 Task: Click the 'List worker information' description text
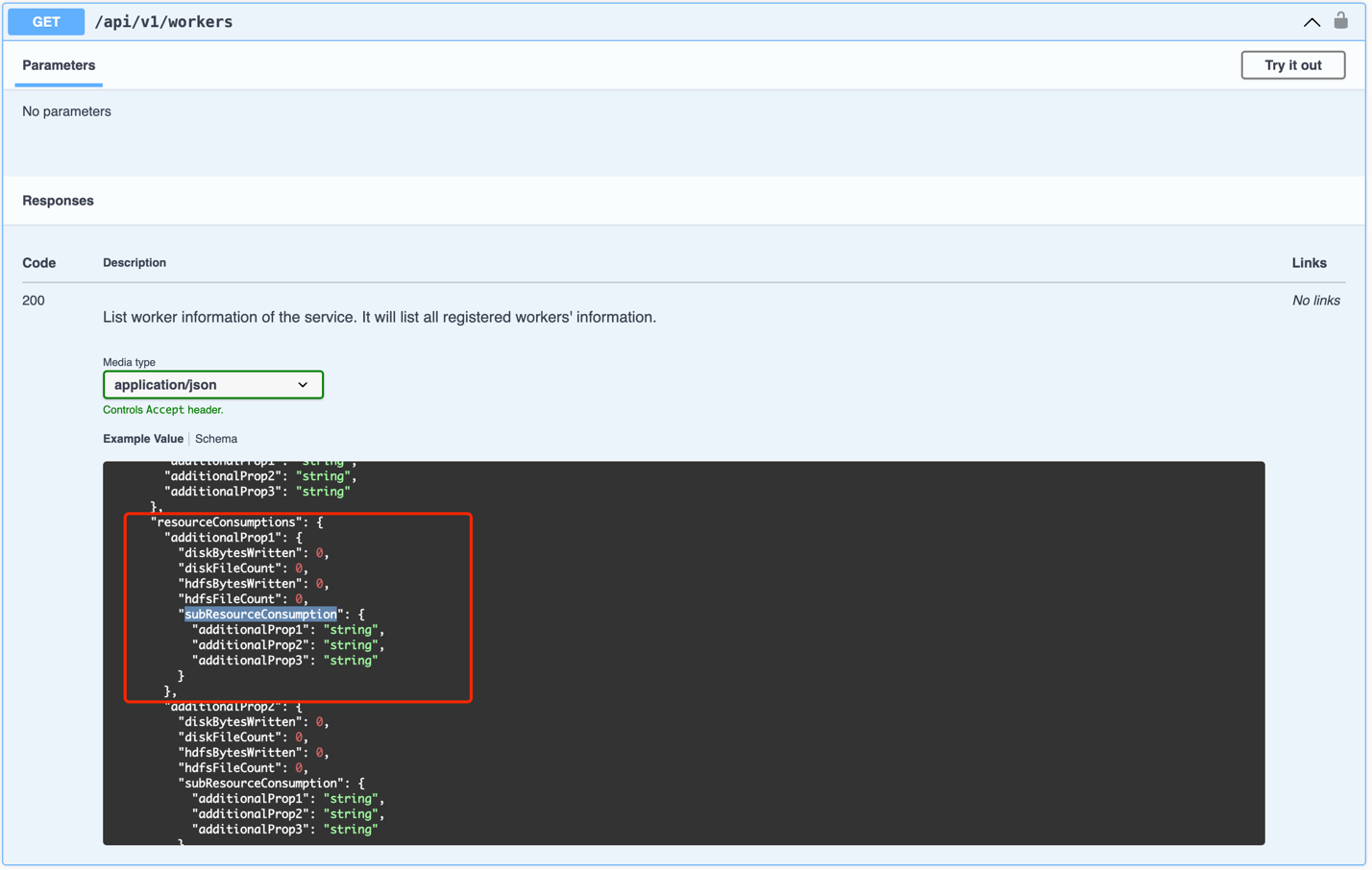(x=380, y=317)
